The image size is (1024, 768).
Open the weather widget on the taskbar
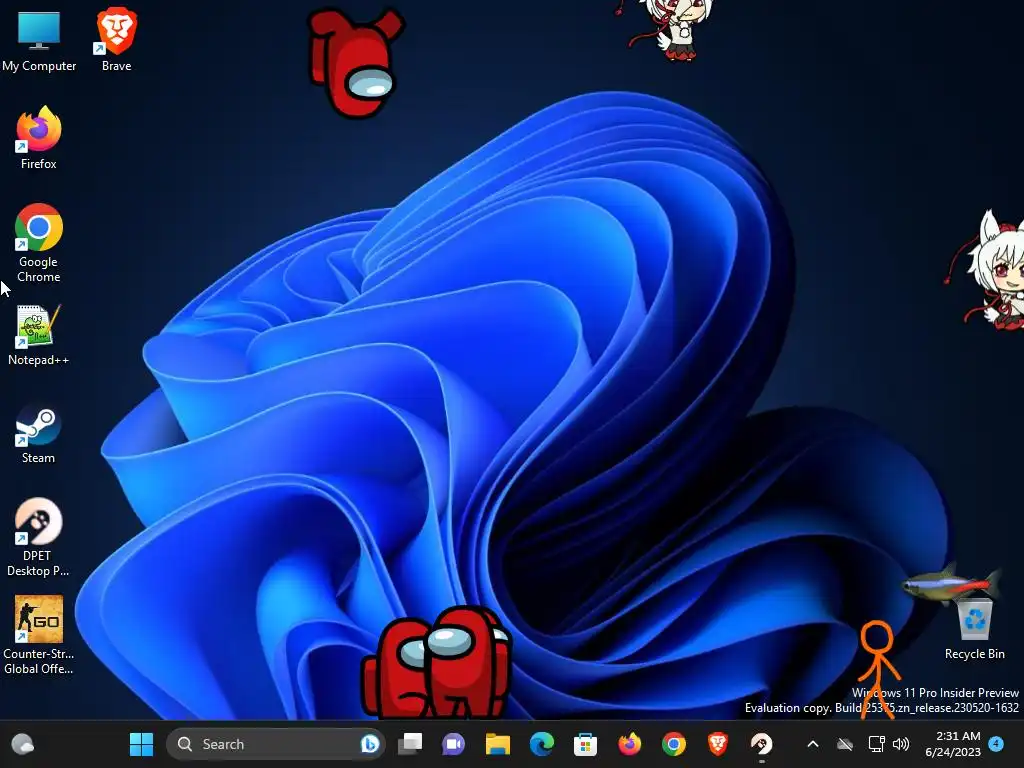[23, 744]
